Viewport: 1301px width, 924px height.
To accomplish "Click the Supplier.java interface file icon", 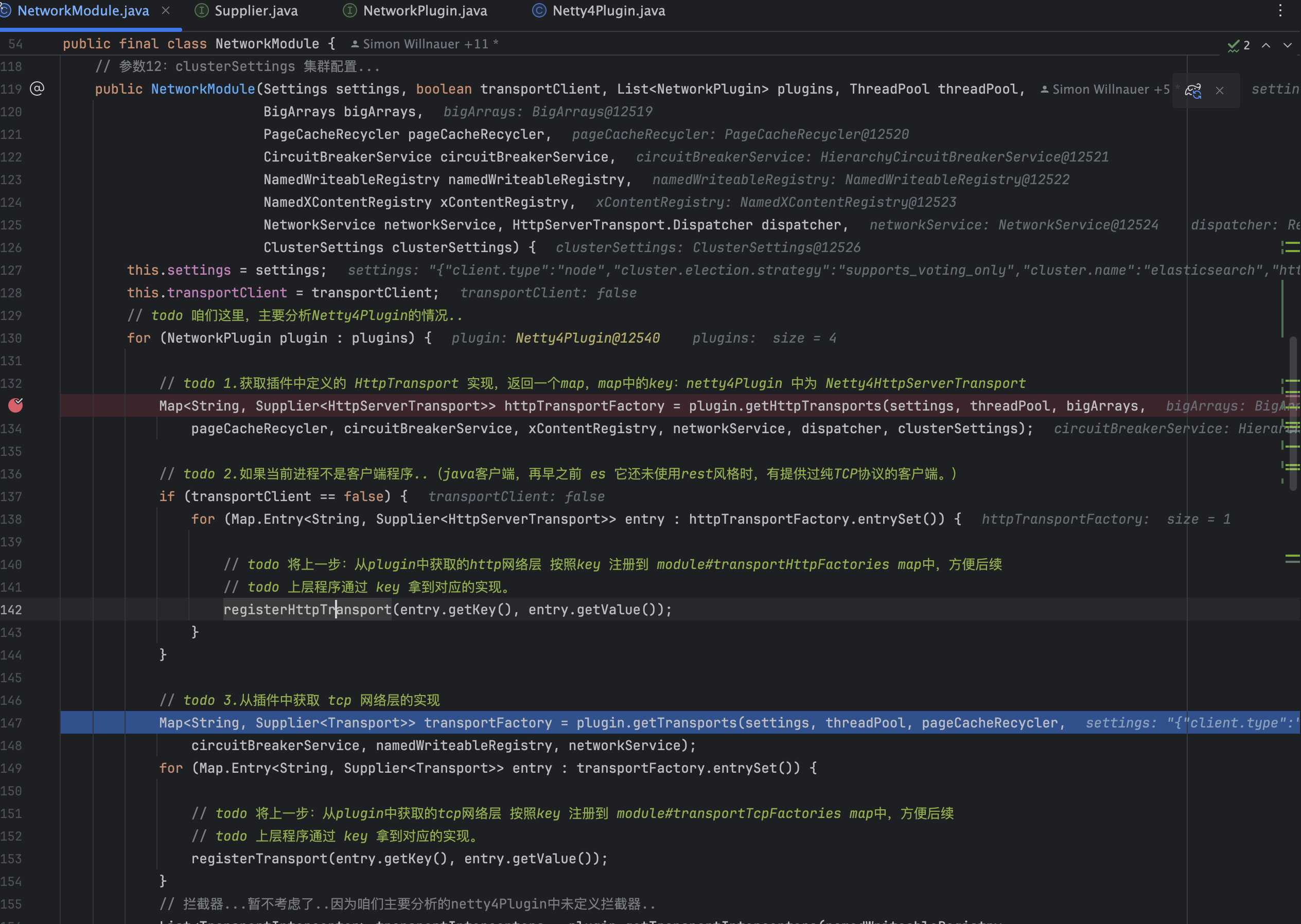I will point(201,11).
